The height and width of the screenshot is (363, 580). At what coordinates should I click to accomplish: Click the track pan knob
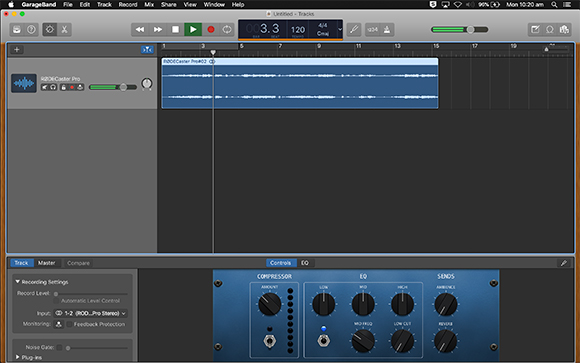click(x=147, y=84)
